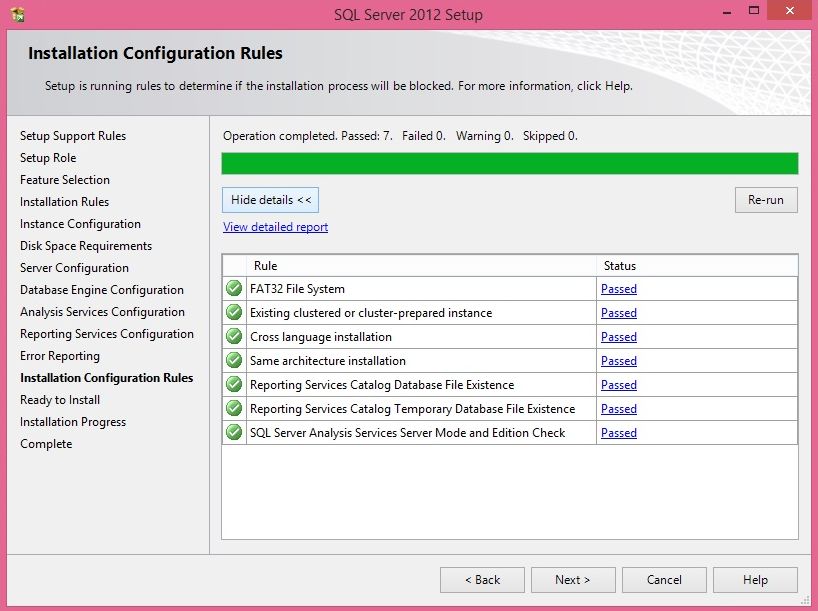Click the Re-run button
818x611 pixels.
pos(766,199)
